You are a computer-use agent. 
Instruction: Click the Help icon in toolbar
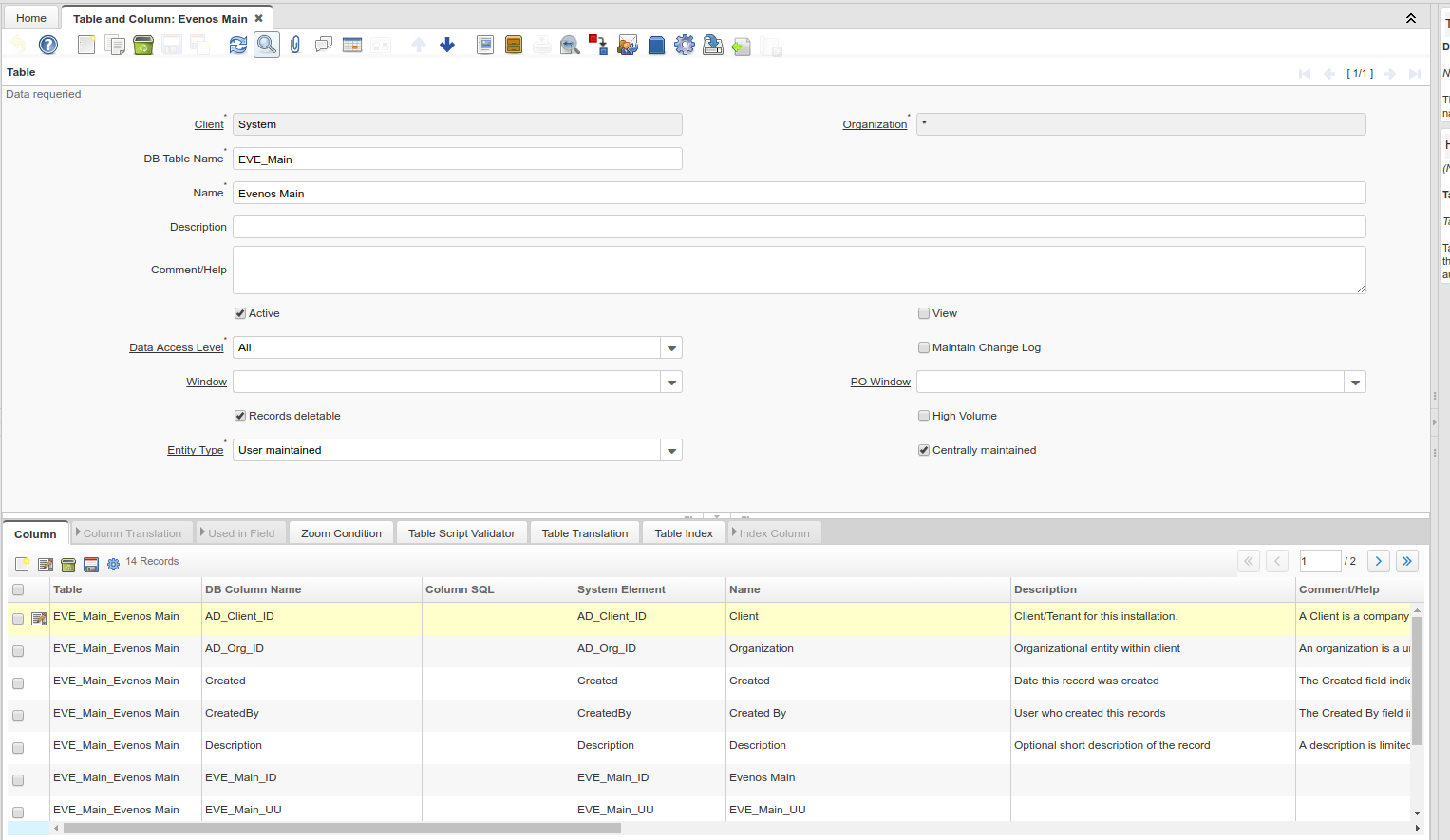pyautogui.click(x=48, y=45)
